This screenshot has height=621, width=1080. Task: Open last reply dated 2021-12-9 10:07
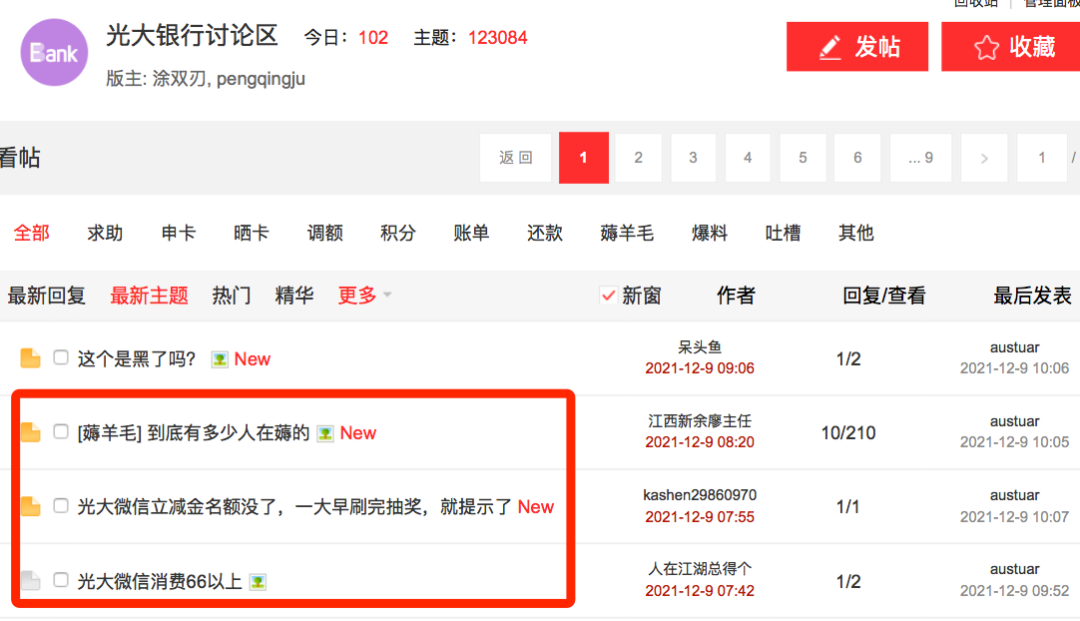(x=1015, y=516)
